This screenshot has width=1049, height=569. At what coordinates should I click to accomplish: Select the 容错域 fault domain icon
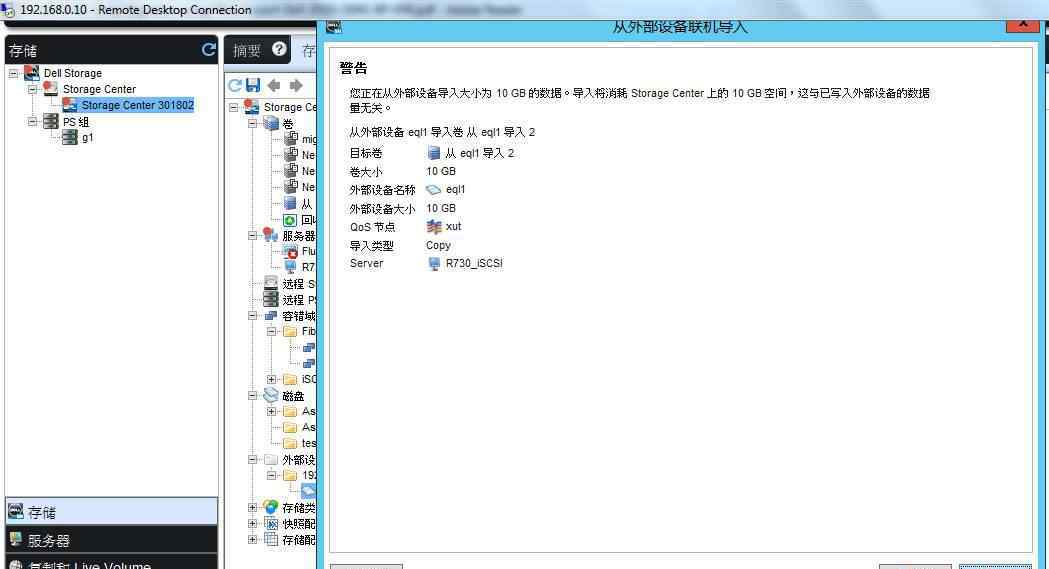click(x=271, y=316)
